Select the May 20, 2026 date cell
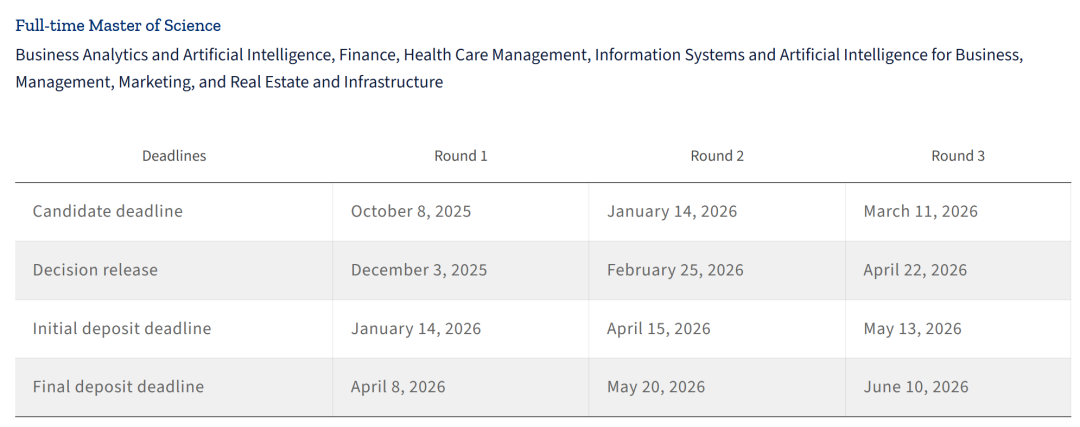1080x427 pixels. [656, 387]
